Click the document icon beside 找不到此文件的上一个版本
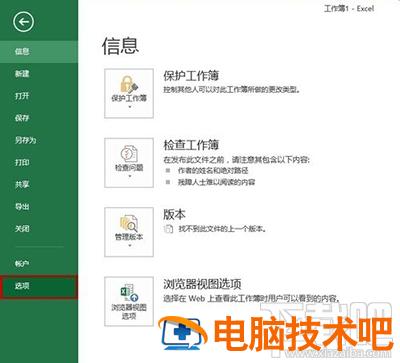The height and width of the screenshot is (363, 400). coord(169,229)
